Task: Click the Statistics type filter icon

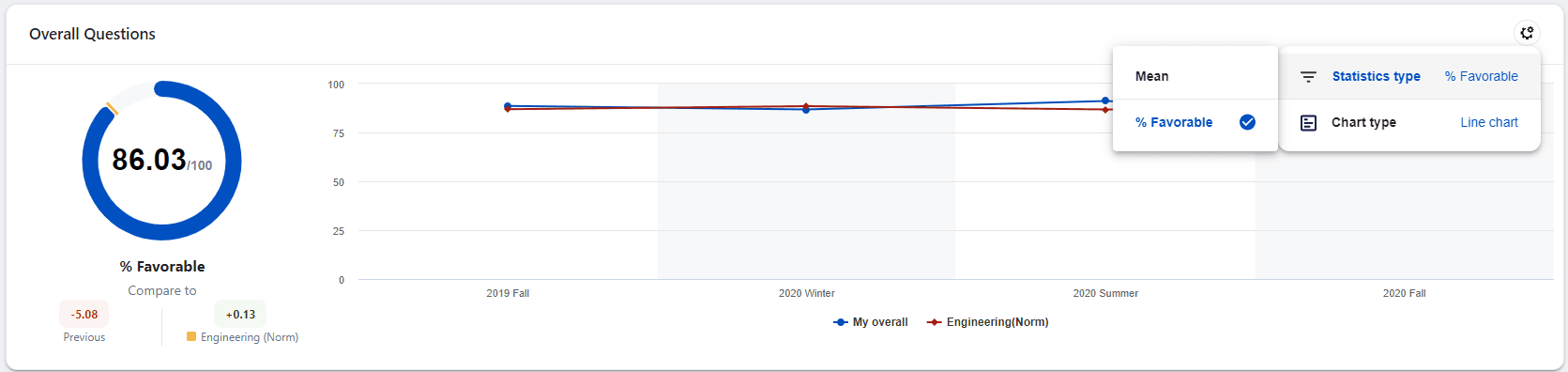Action: 1308,77
